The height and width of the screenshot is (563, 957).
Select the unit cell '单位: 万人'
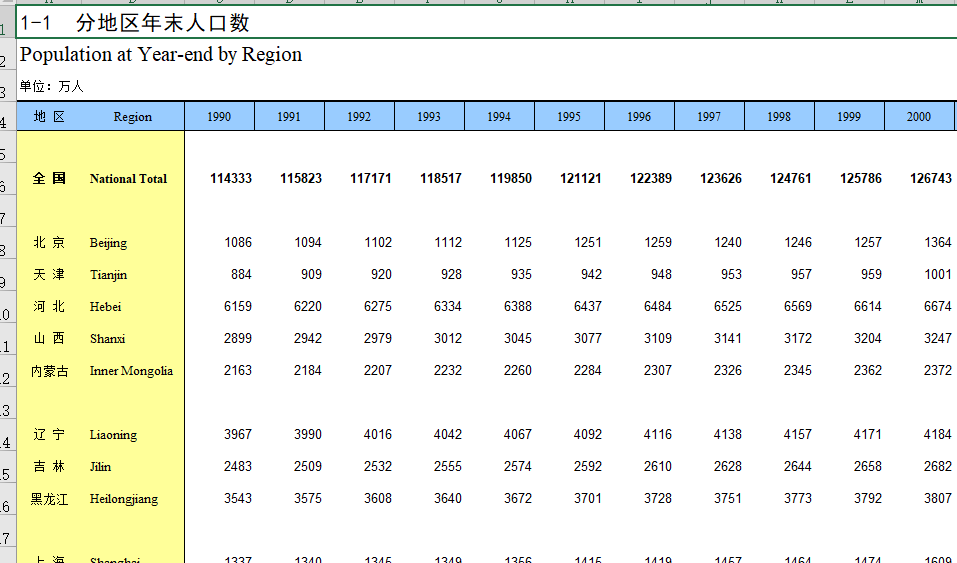51,86
